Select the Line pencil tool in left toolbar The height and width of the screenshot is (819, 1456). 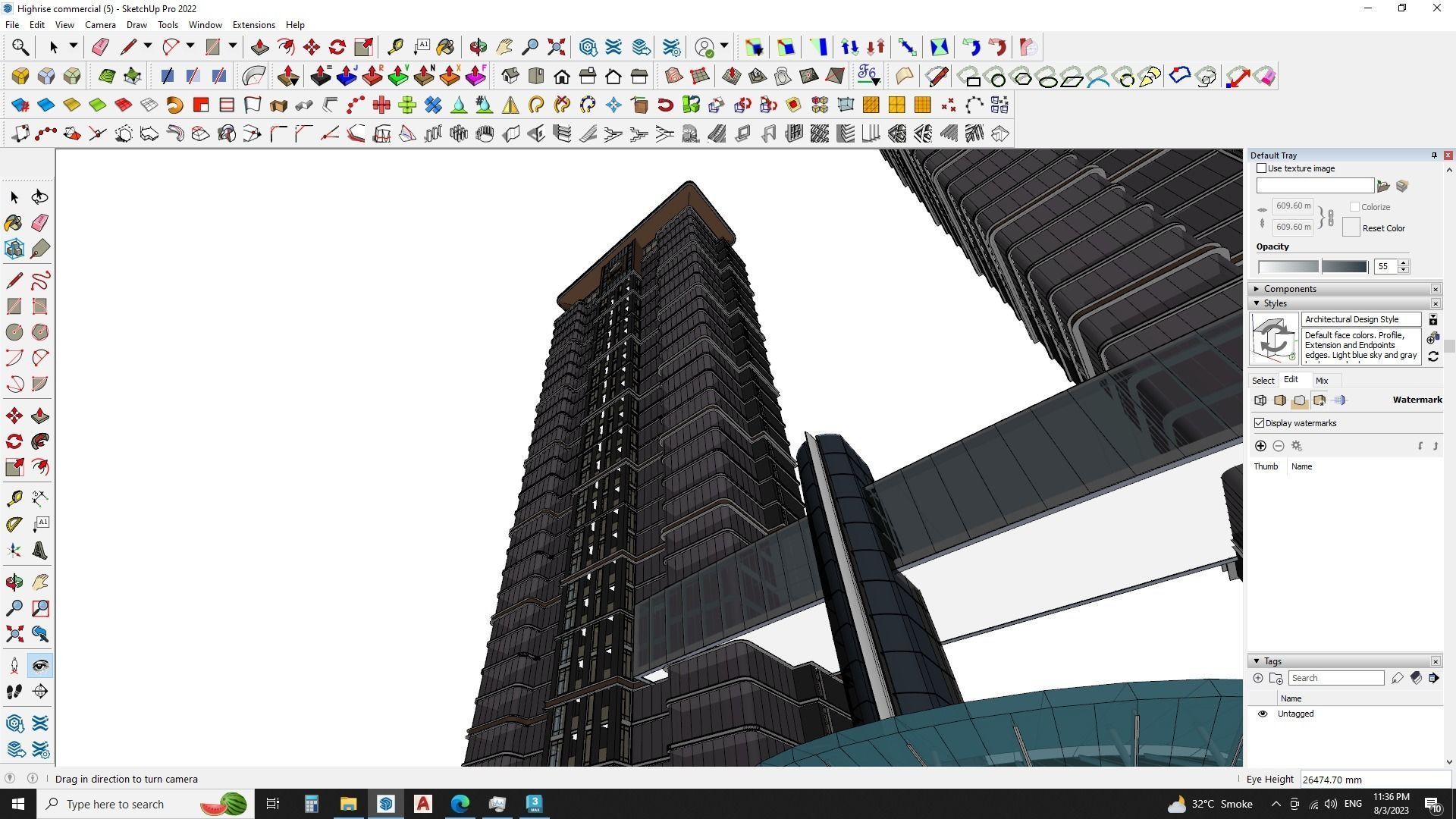pyautogui.click(x=14, y=281)
